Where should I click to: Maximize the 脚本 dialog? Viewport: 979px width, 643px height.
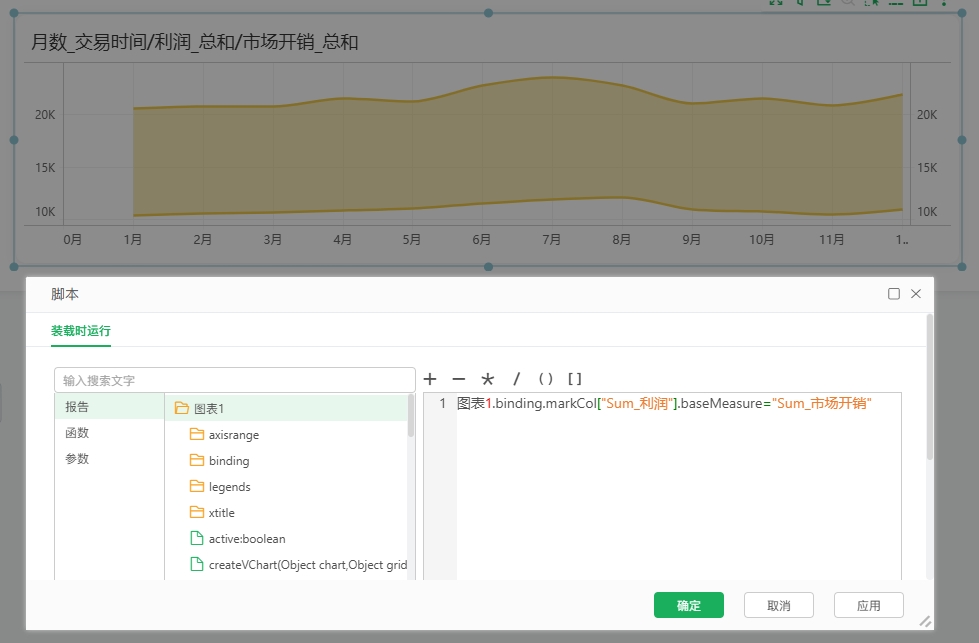coord(893,293)
